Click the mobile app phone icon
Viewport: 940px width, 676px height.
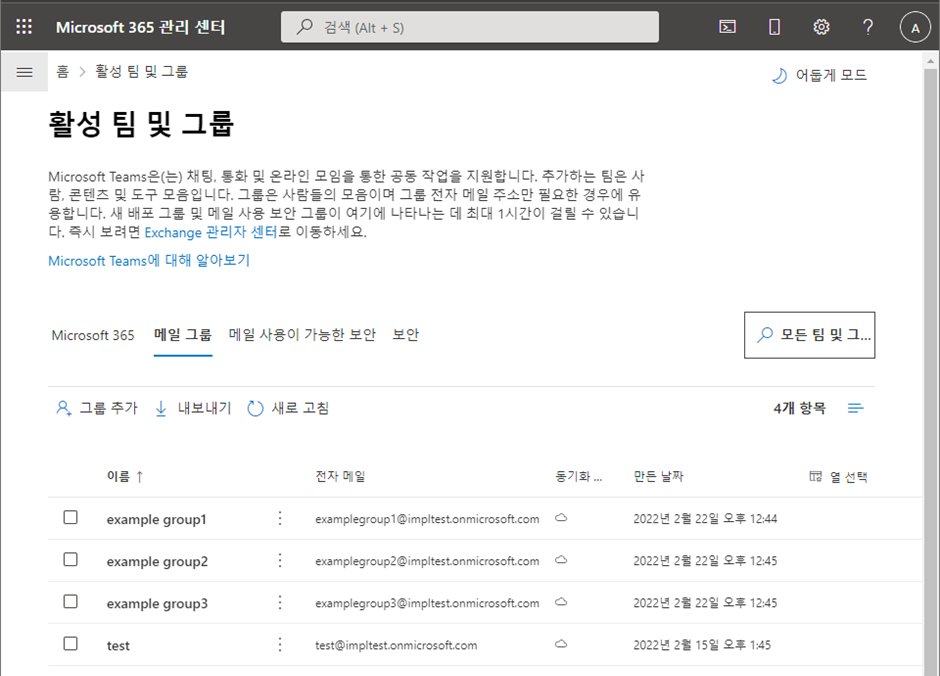tap(774, 27)
